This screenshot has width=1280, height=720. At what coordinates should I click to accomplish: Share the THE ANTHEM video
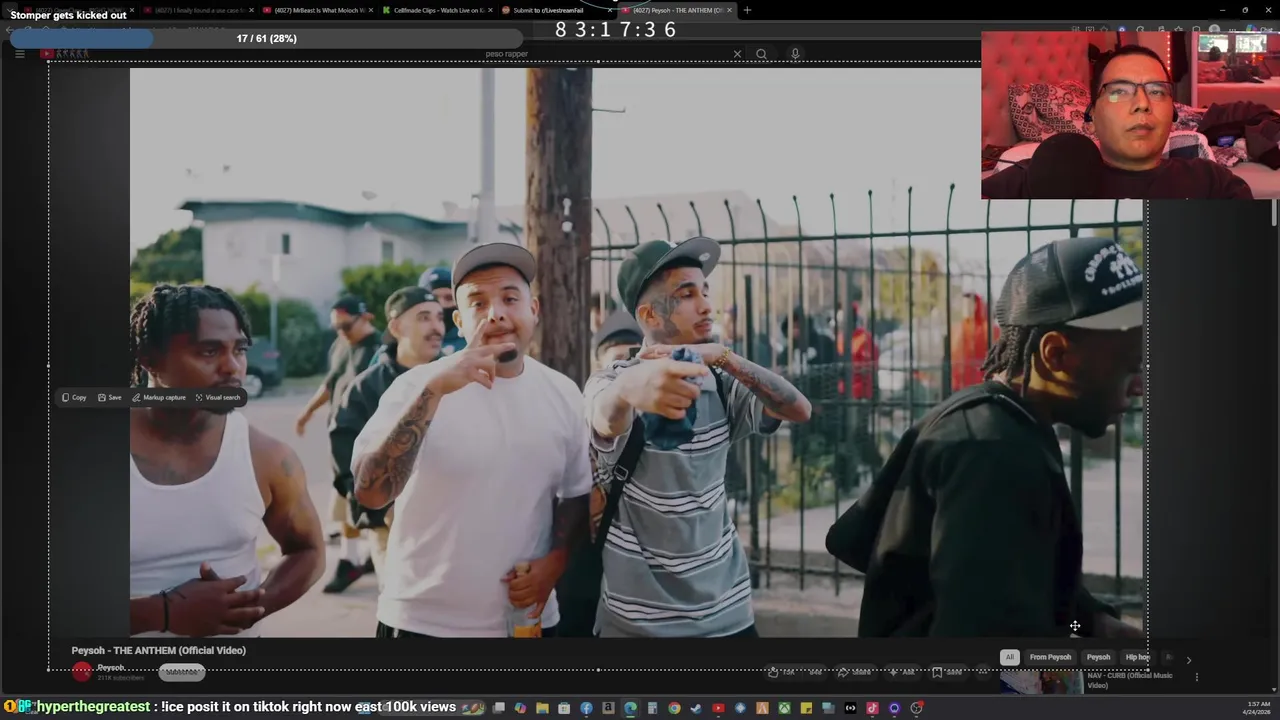point(854,672)
